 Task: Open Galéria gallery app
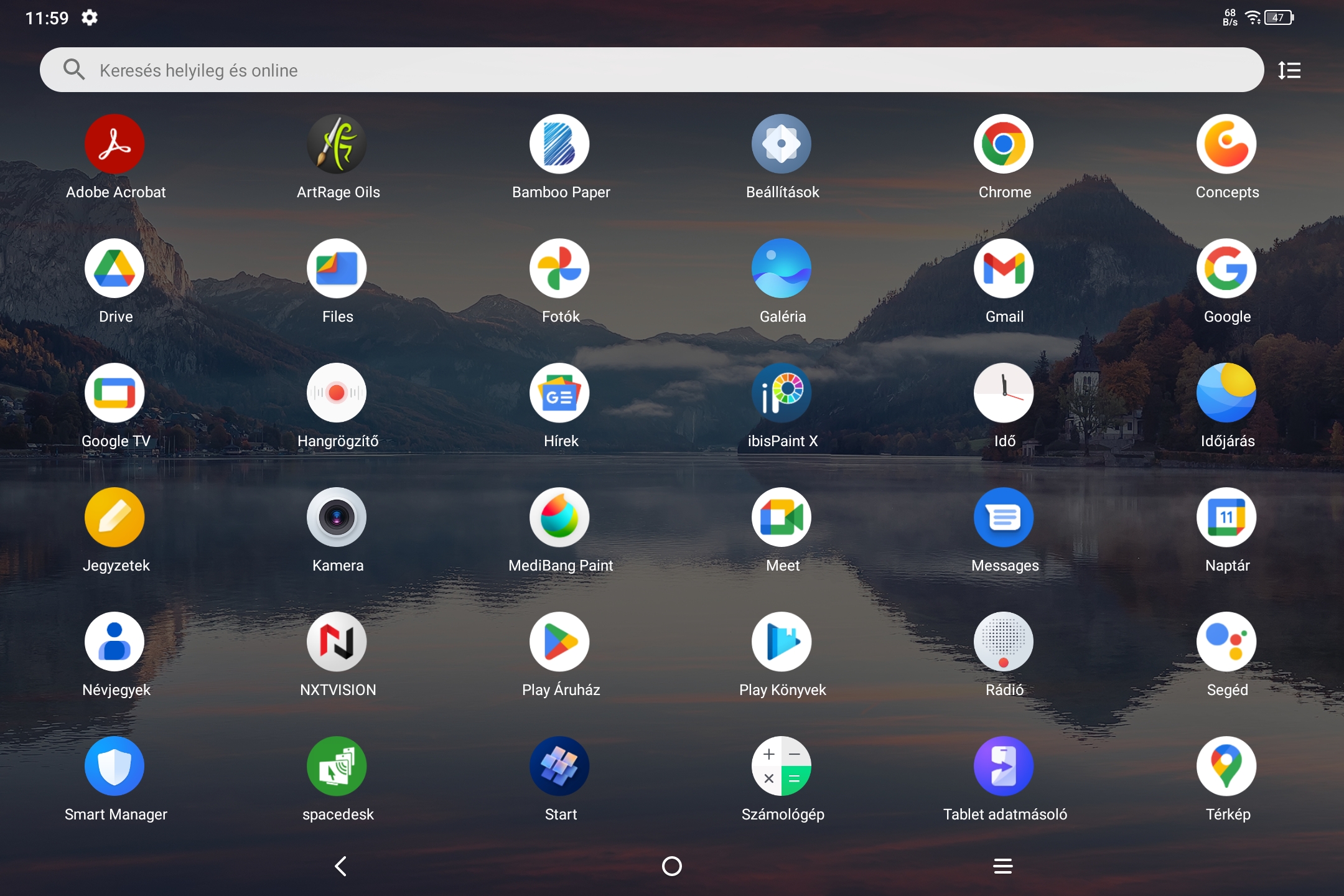coord(782,268)
